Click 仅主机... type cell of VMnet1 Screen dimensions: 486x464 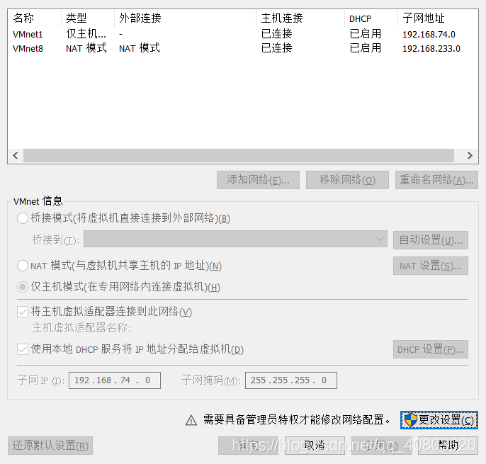[x=86, y=34]
